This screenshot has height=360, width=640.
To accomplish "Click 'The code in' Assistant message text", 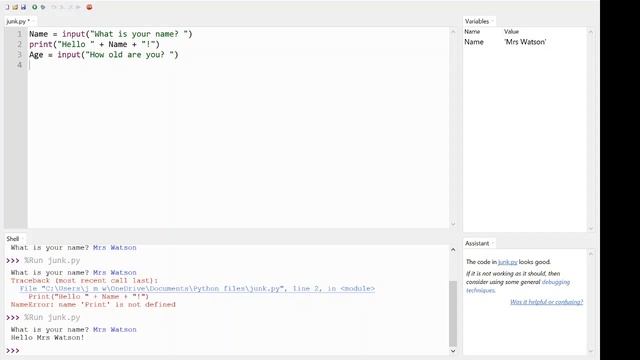I will [481, 262].
